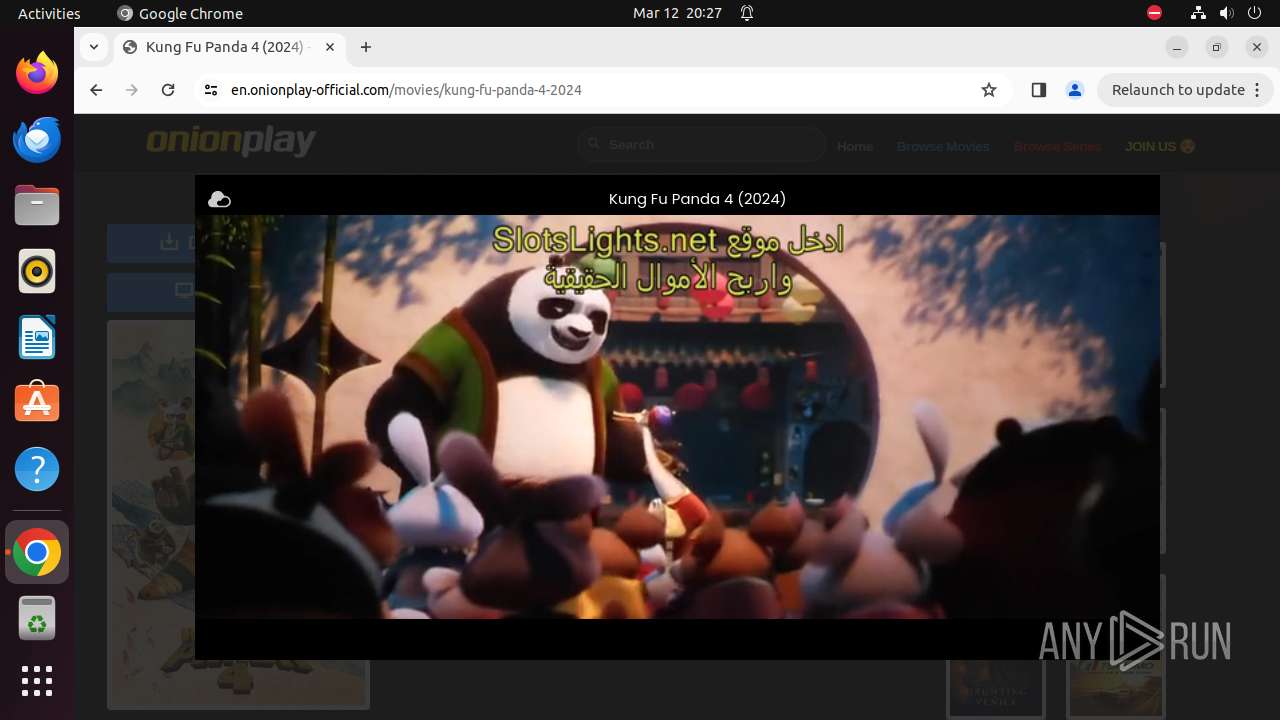Click the Kung Fu Panda video frame
Viewport: 1280px width, 720px height.
(677, 417)
